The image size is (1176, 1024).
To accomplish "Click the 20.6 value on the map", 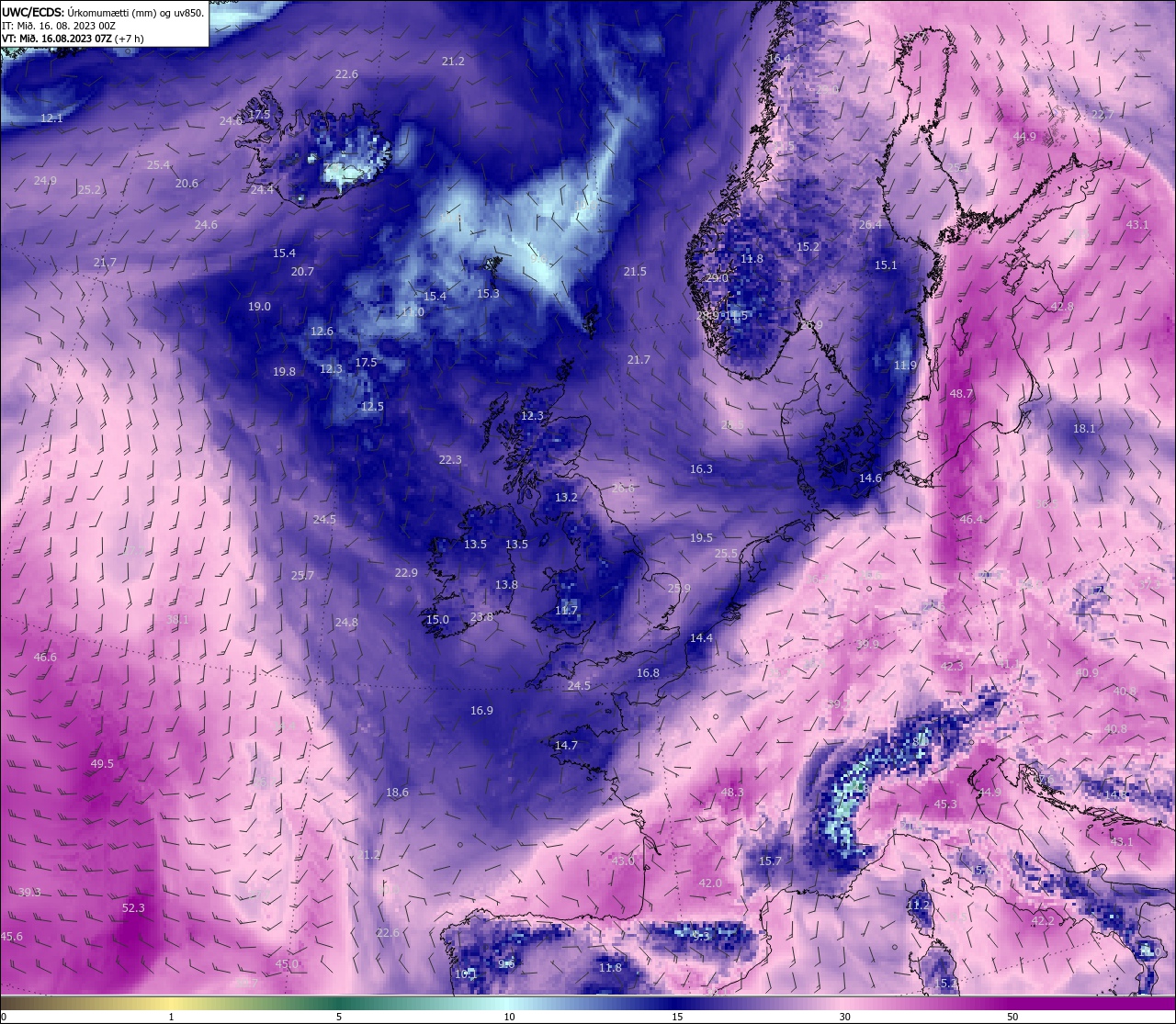I will click(187, 183).
